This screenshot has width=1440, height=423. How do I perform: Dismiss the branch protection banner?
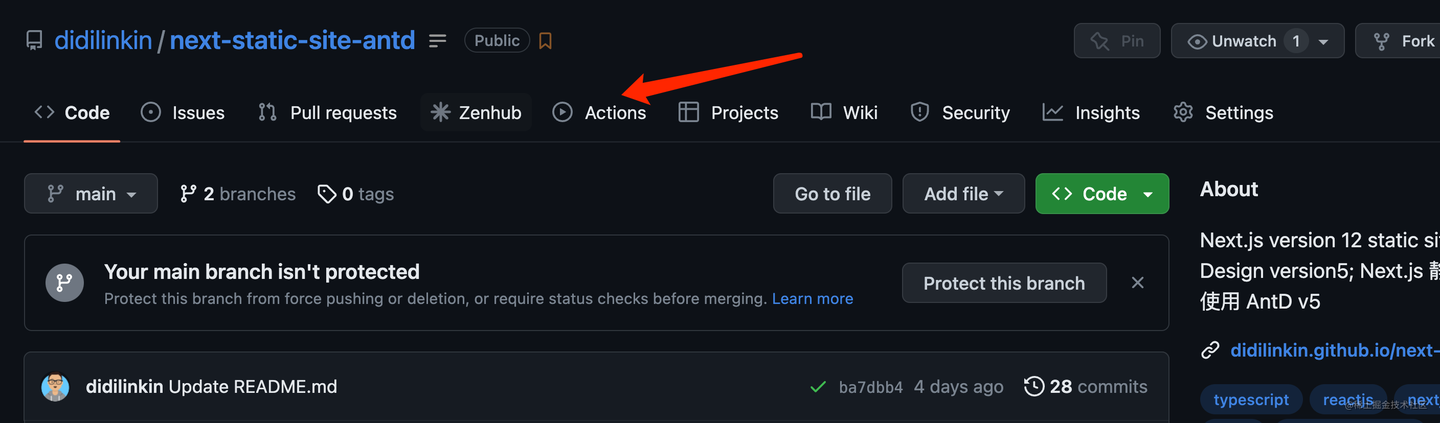click(x=1137, y=283)
